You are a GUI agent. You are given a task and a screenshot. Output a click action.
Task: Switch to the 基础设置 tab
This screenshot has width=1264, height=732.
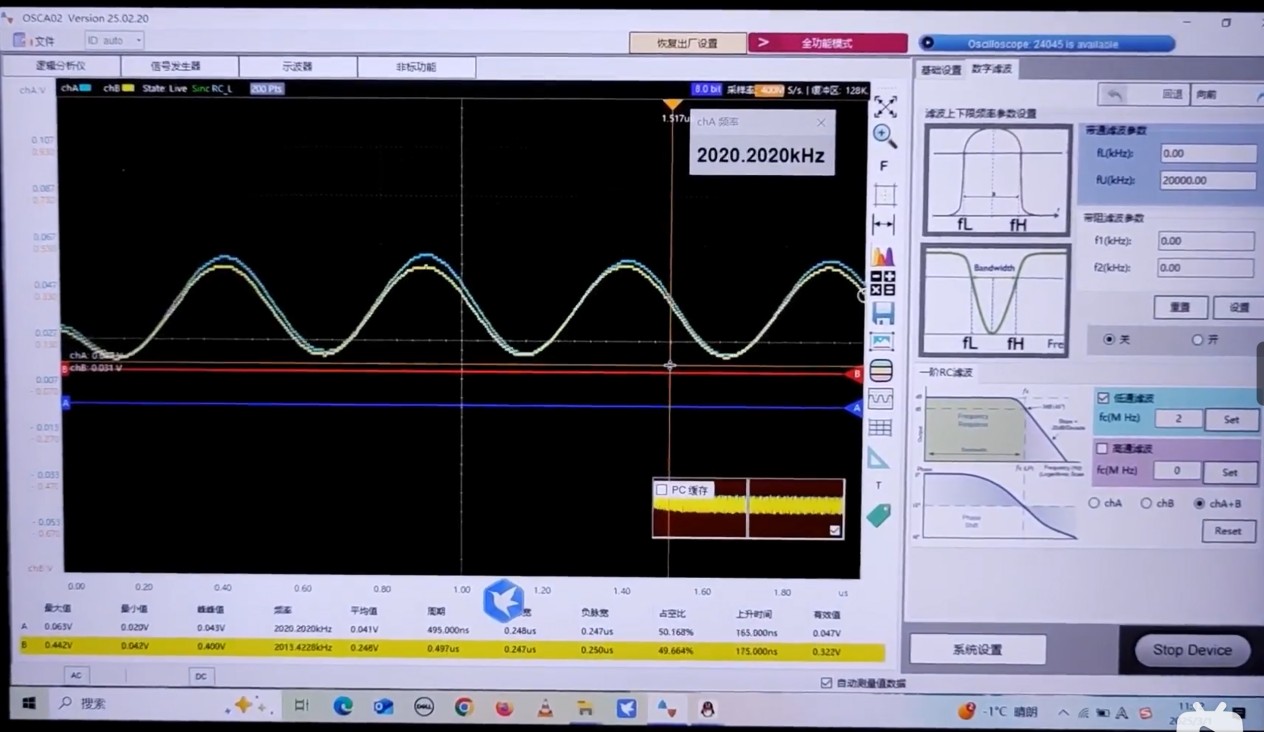[940, 70]
